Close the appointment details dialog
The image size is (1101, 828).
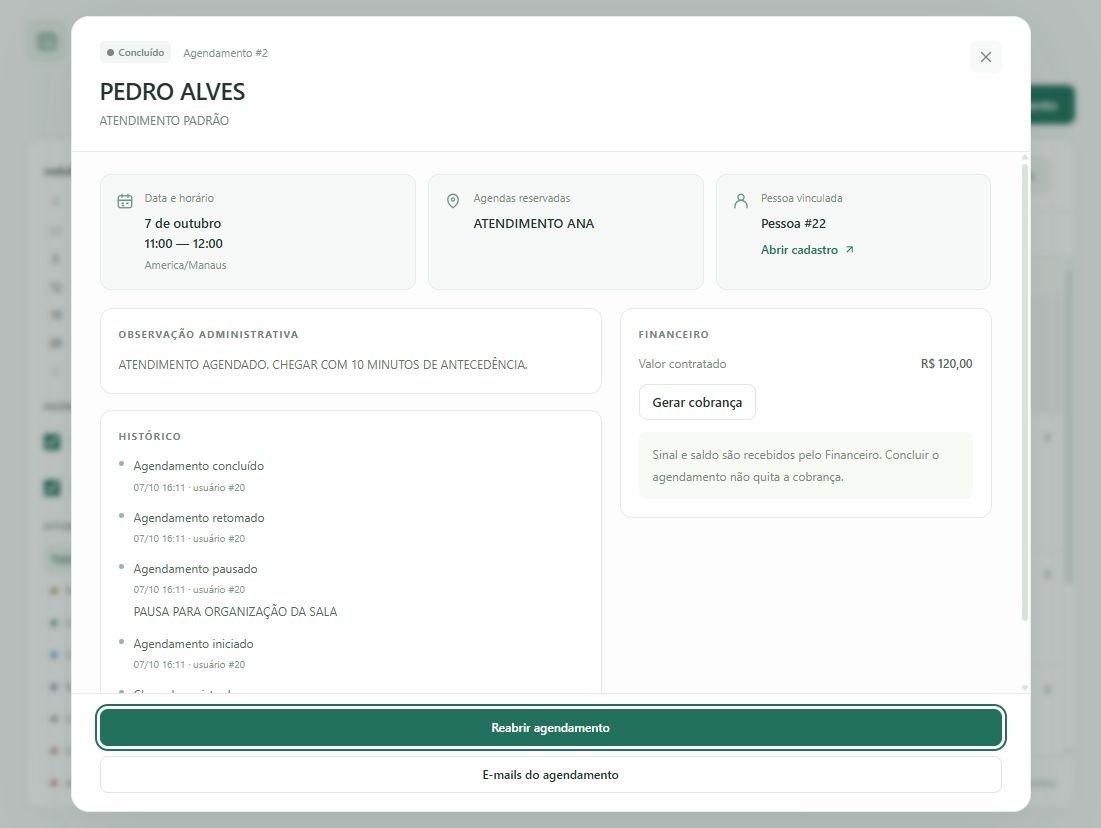985,57
